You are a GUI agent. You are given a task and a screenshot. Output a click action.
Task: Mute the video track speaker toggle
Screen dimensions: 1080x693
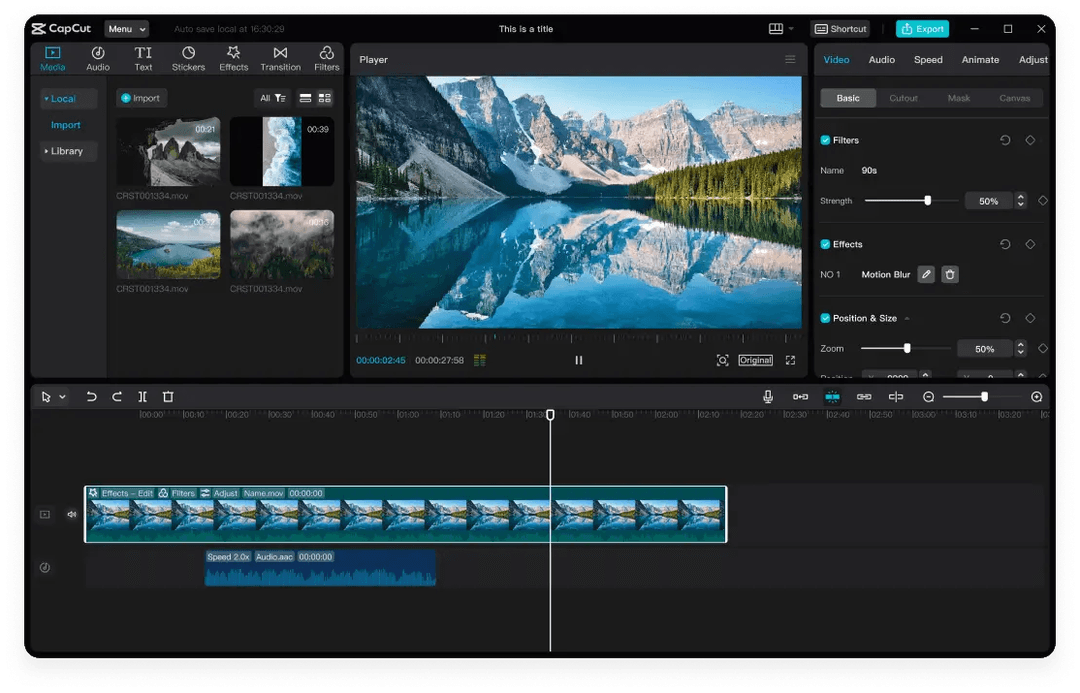[70, 514]
